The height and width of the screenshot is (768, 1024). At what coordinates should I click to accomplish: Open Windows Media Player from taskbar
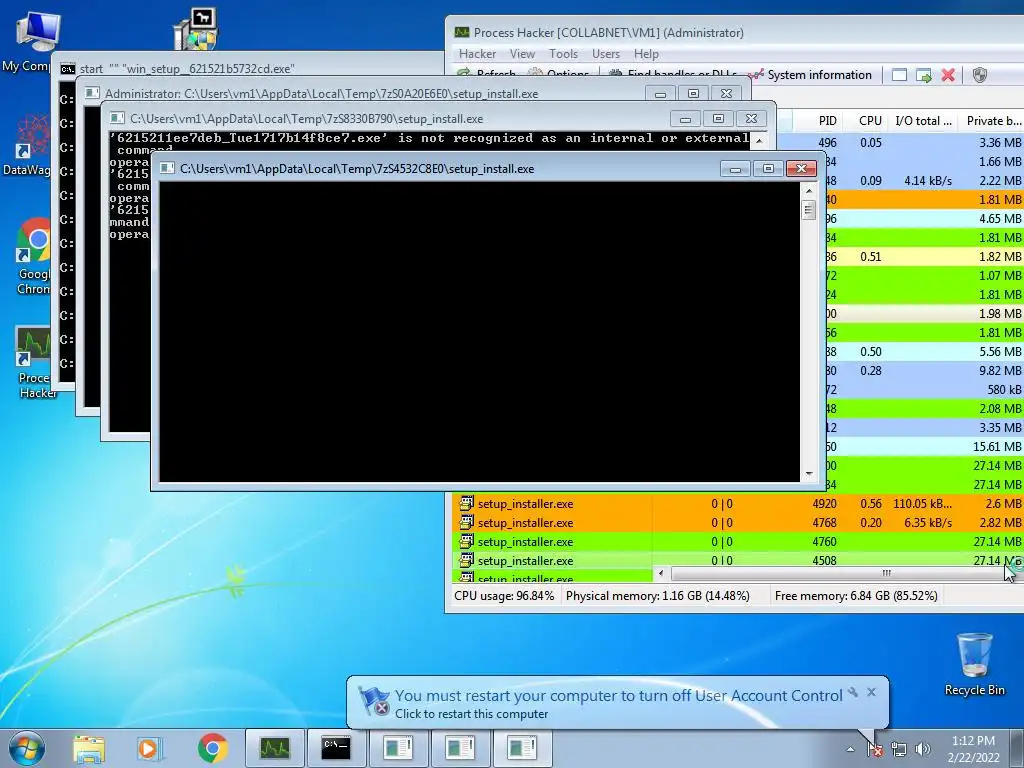[150, 748]
